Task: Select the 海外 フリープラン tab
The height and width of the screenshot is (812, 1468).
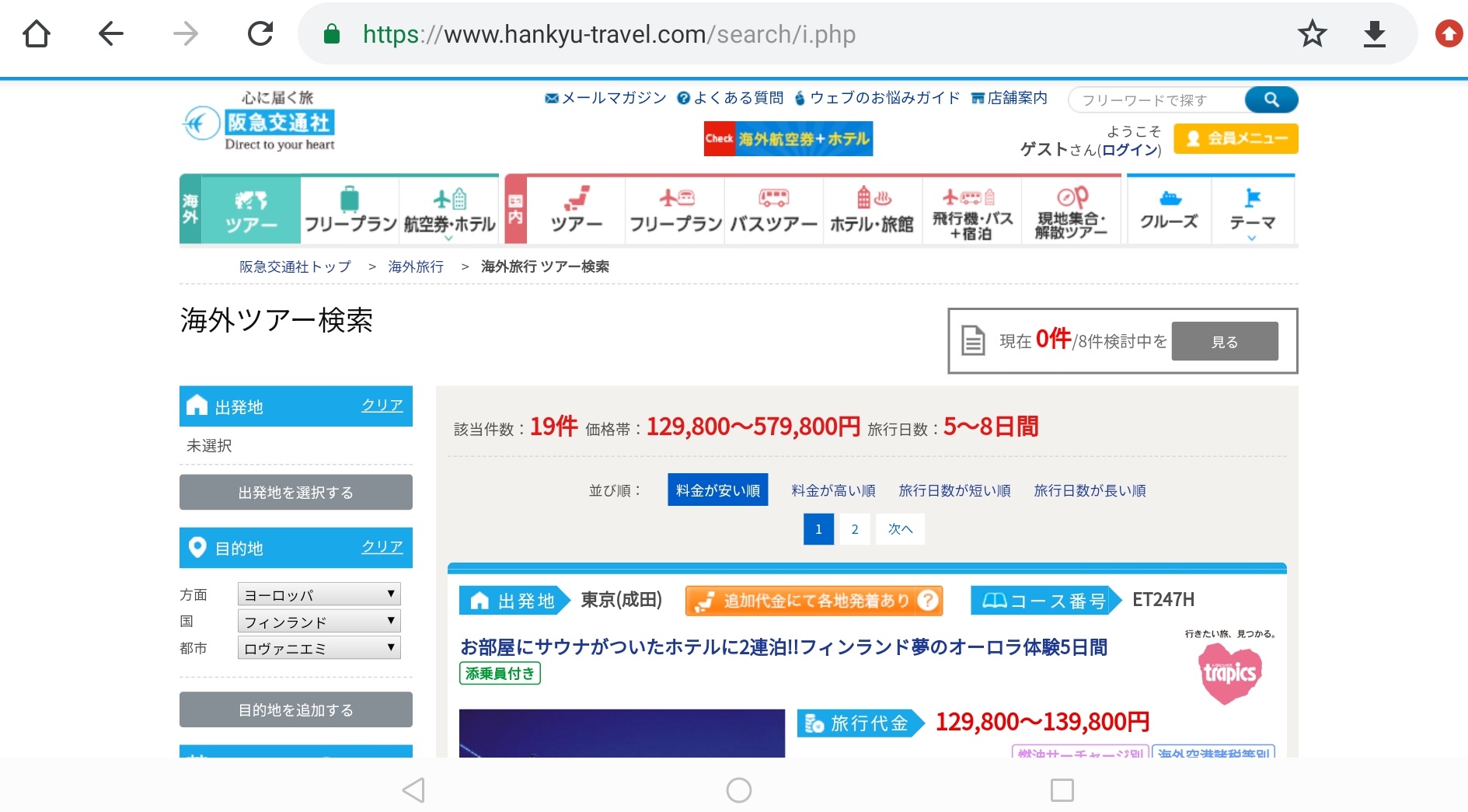Action: coord(350,210)
